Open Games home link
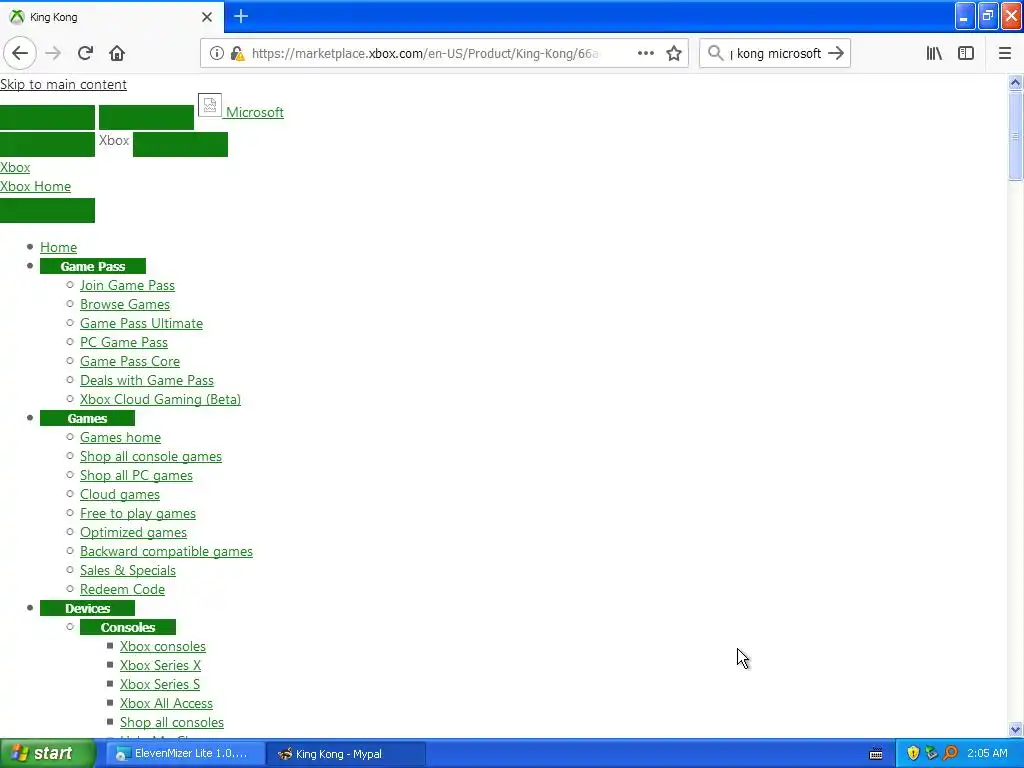The height and width of the screenshot is (768, 1024). (x=121, y=438)
